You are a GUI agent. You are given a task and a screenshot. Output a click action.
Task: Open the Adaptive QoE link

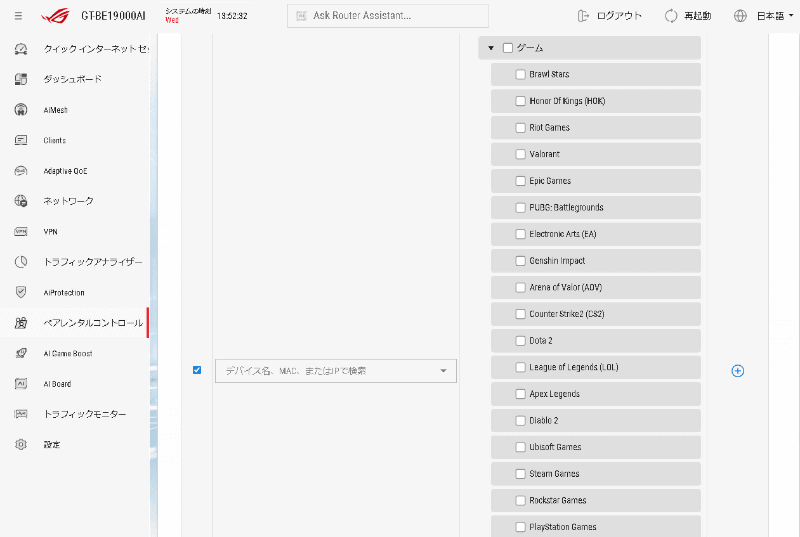coord(65,171)
